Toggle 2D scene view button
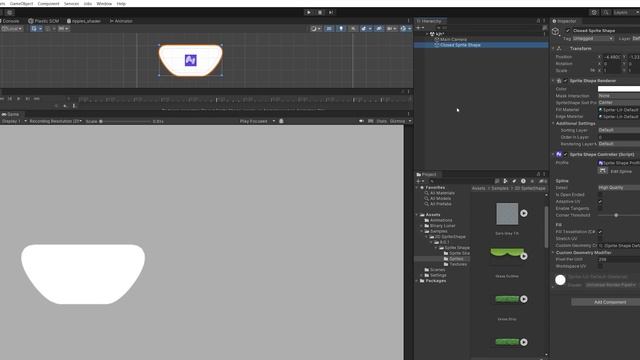 click(329, 29)
